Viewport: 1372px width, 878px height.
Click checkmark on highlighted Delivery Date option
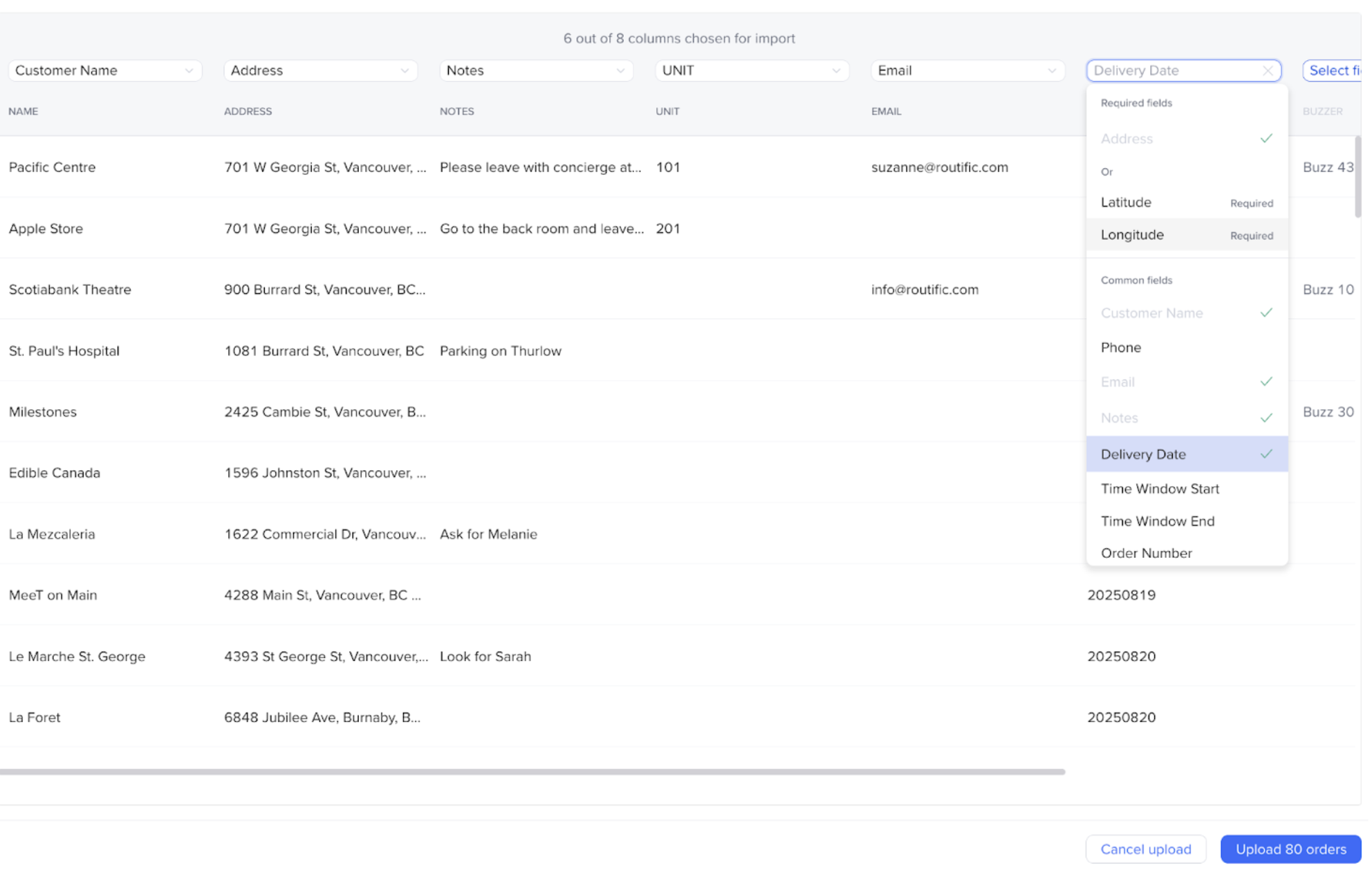click(x=1266, y=454)
